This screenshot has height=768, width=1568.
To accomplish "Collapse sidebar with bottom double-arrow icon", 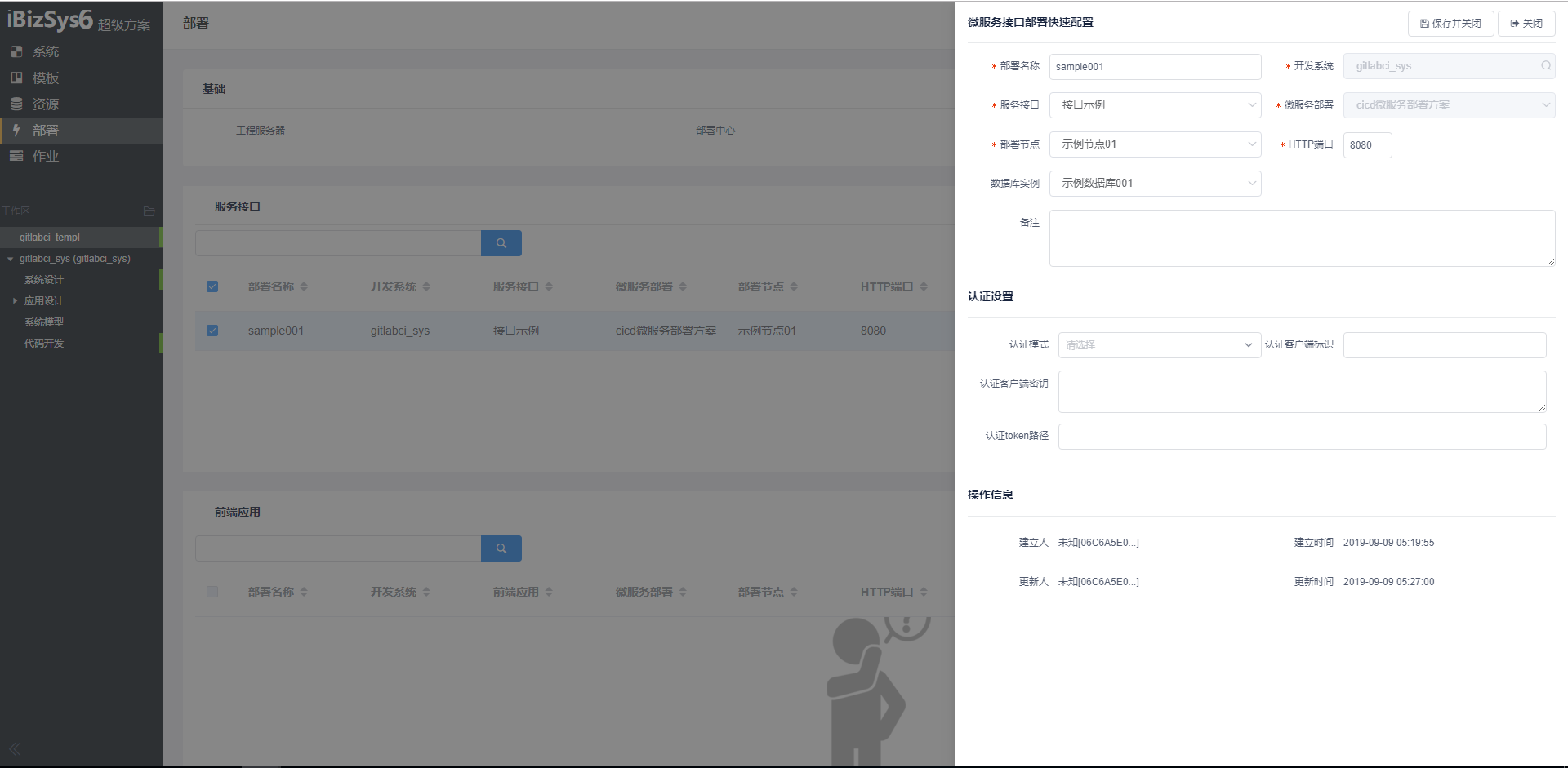I will tap(15, 748).
